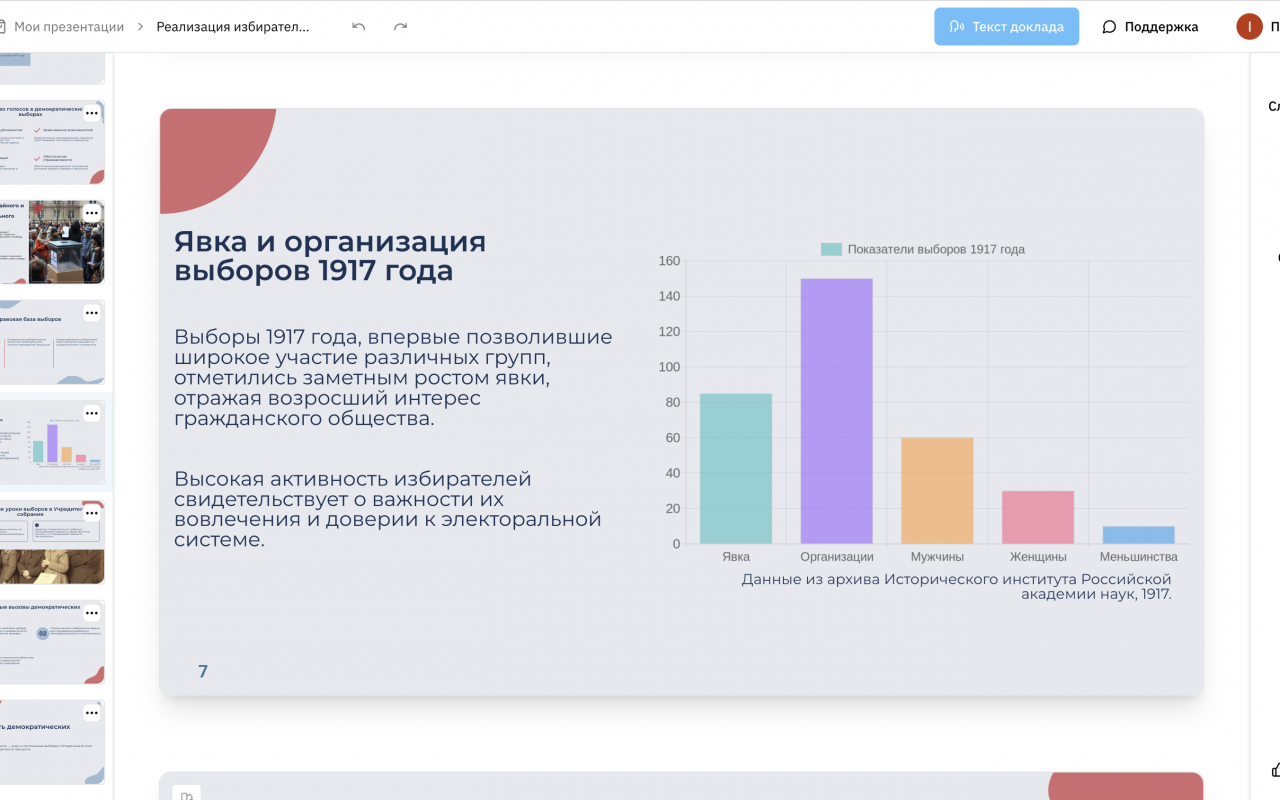Click the breadcrumb chevron separator
Screen dimensions: 1280x800
(x=141, y=27)
